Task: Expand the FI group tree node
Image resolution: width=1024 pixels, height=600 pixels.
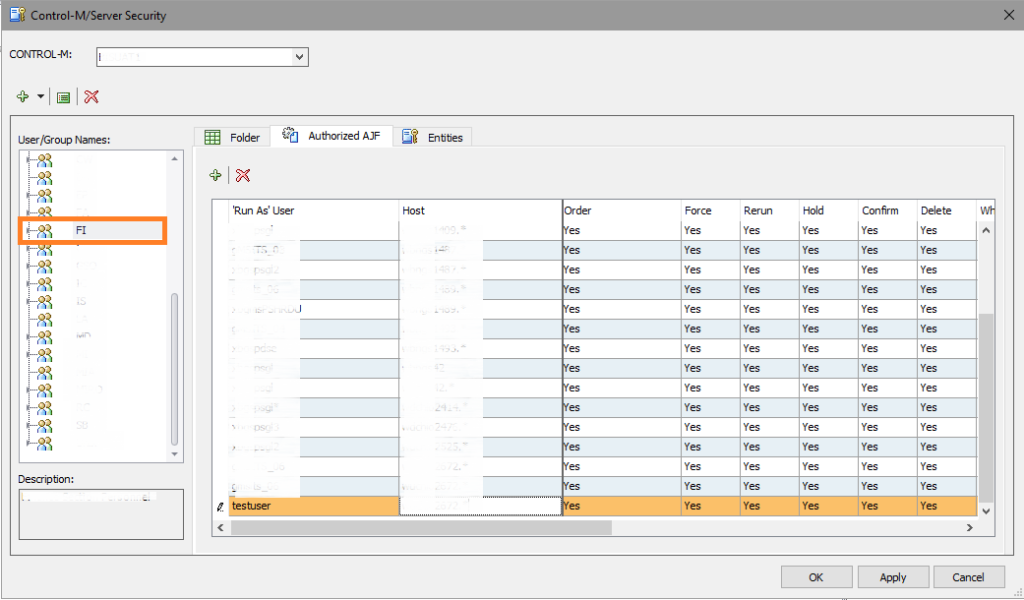Action: click(x=27, y=231)
